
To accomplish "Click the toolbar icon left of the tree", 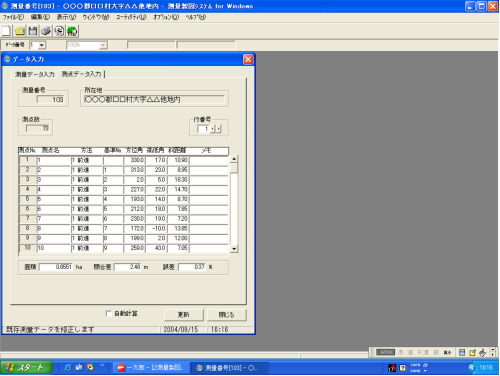I will (59, 31).
